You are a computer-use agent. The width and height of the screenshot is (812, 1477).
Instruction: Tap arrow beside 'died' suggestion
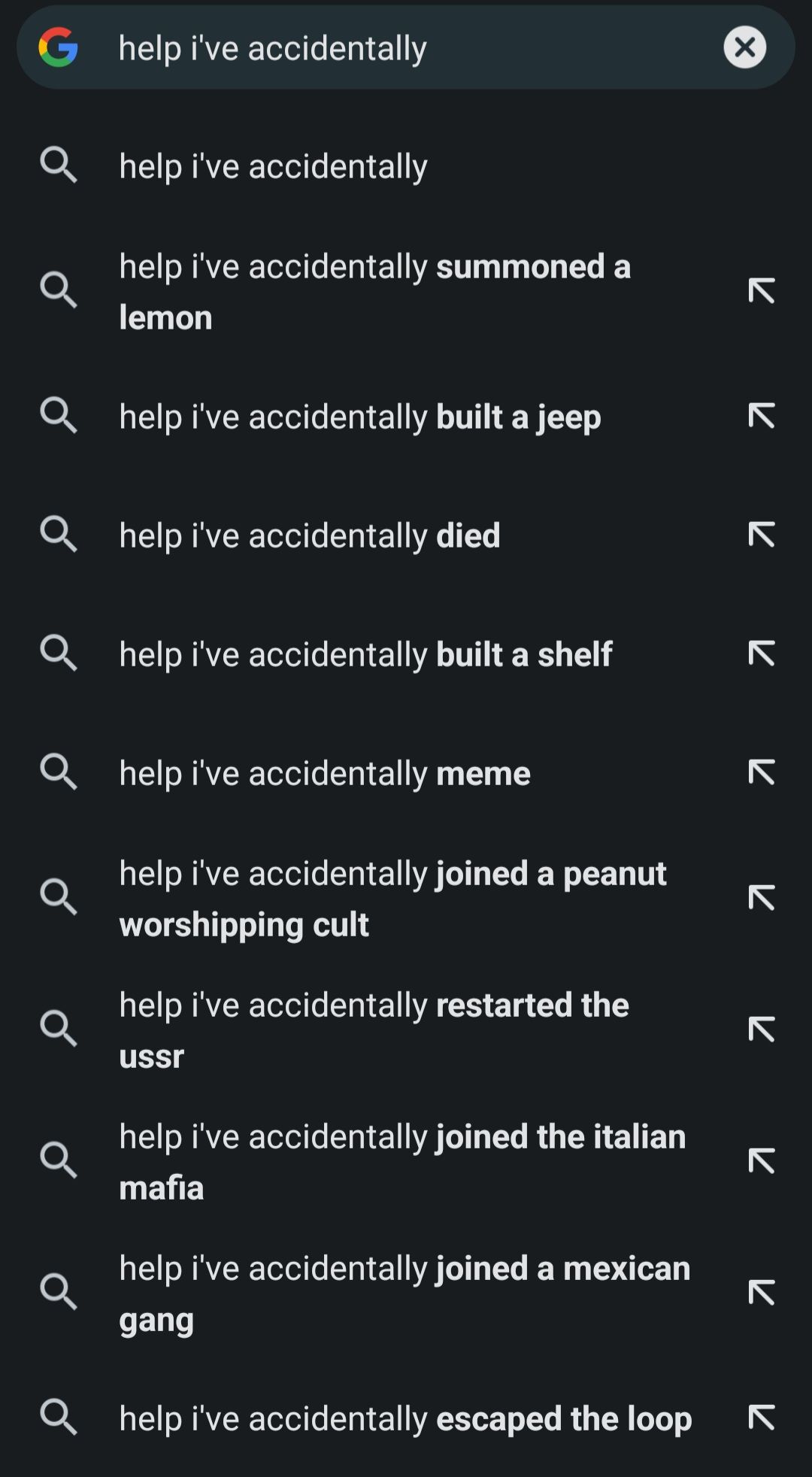pyautogui.click(x=761, y=535)
